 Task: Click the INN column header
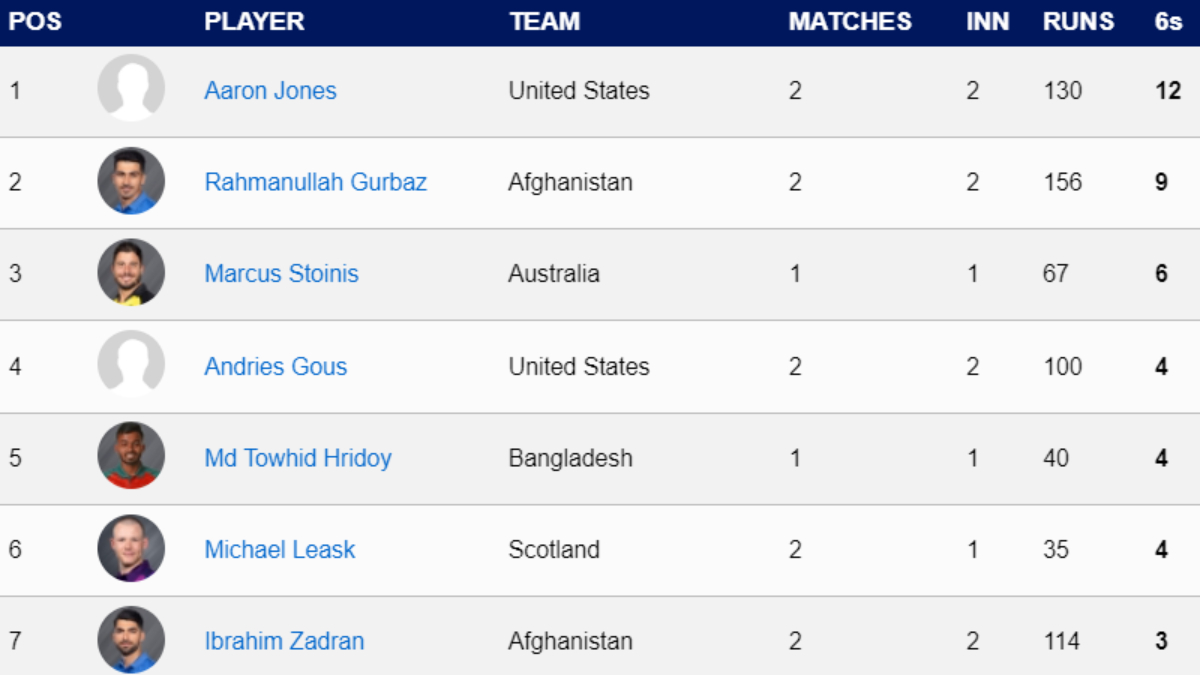[987, 22]
